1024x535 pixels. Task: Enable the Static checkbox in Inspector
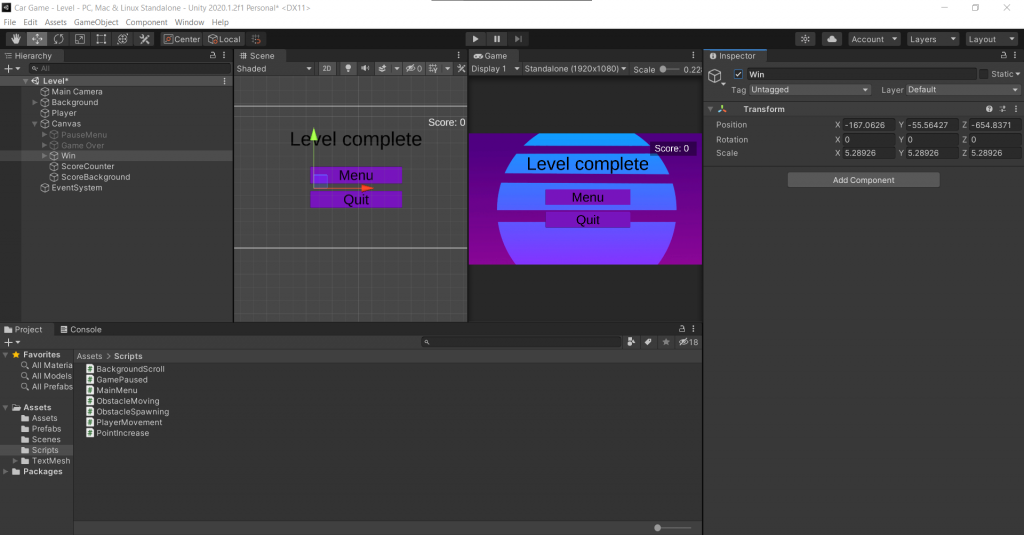point(983,74)
